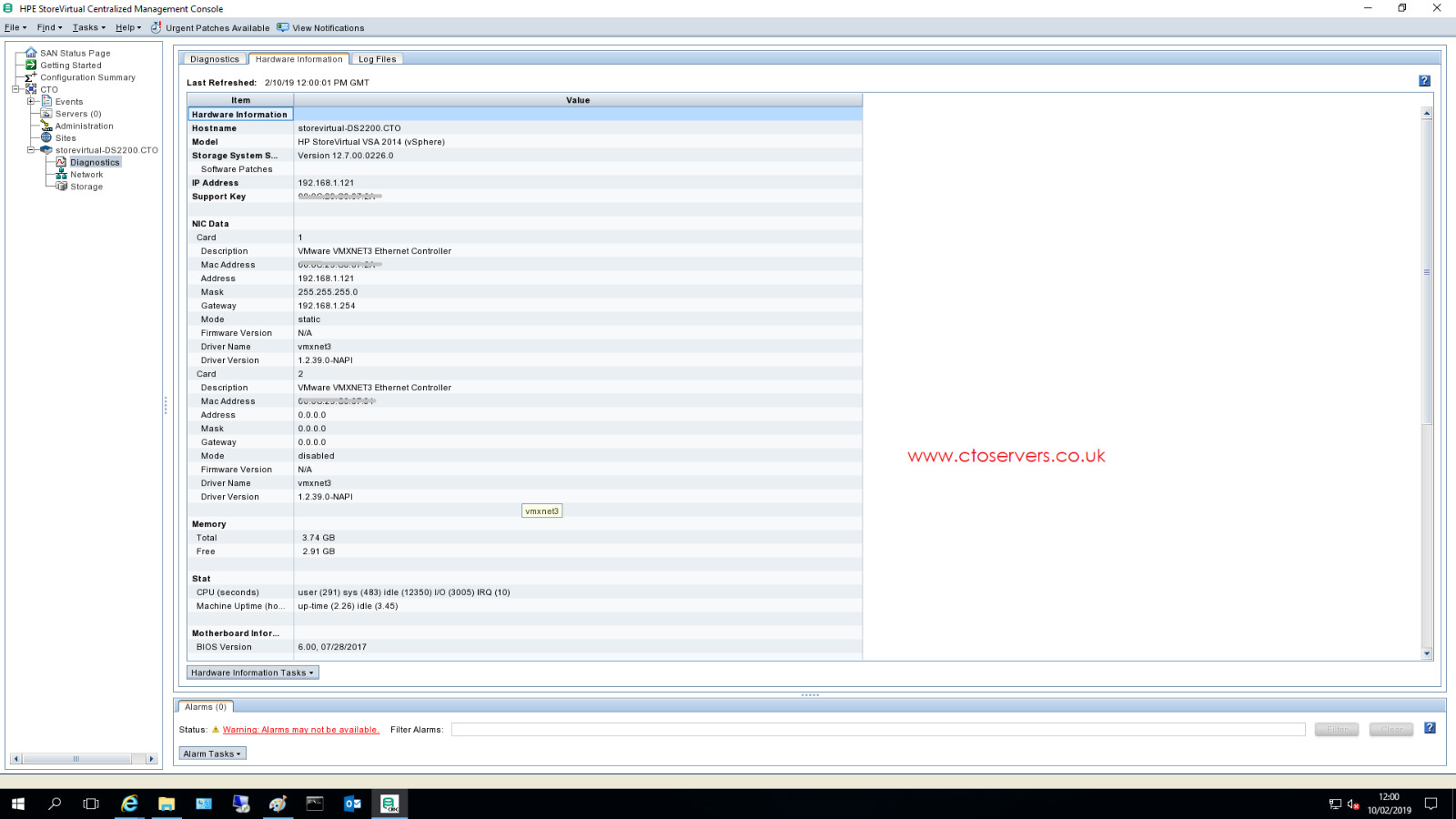This screenshot has height=819, width=1456.
Task: Open the Alarm Tasks dropdown
Action: (x=212, y=753)
